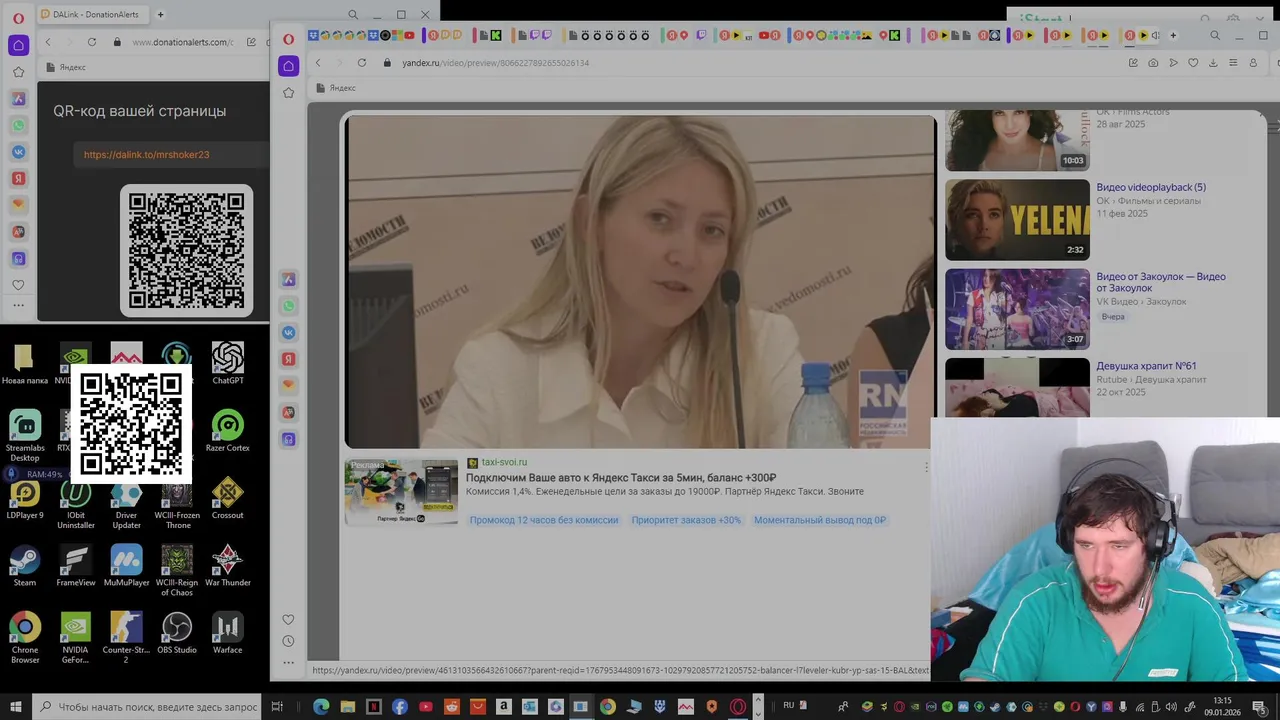Select Chrone Browser desktop icon
Viewport: 1280px width, 720px height.
point(25,637)
